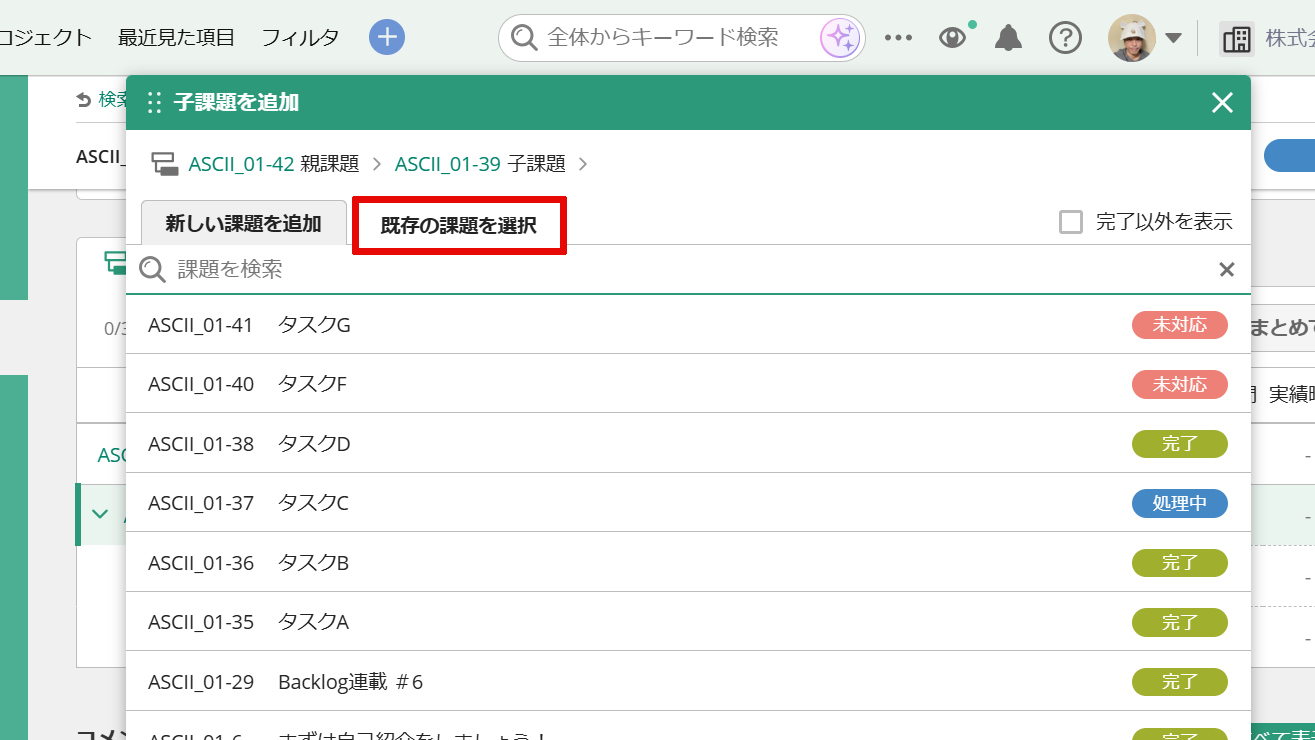Close the 子課題を追加 dialog
The height and width of the screenshot is (740, 1315).
[x=1222, y=102]
